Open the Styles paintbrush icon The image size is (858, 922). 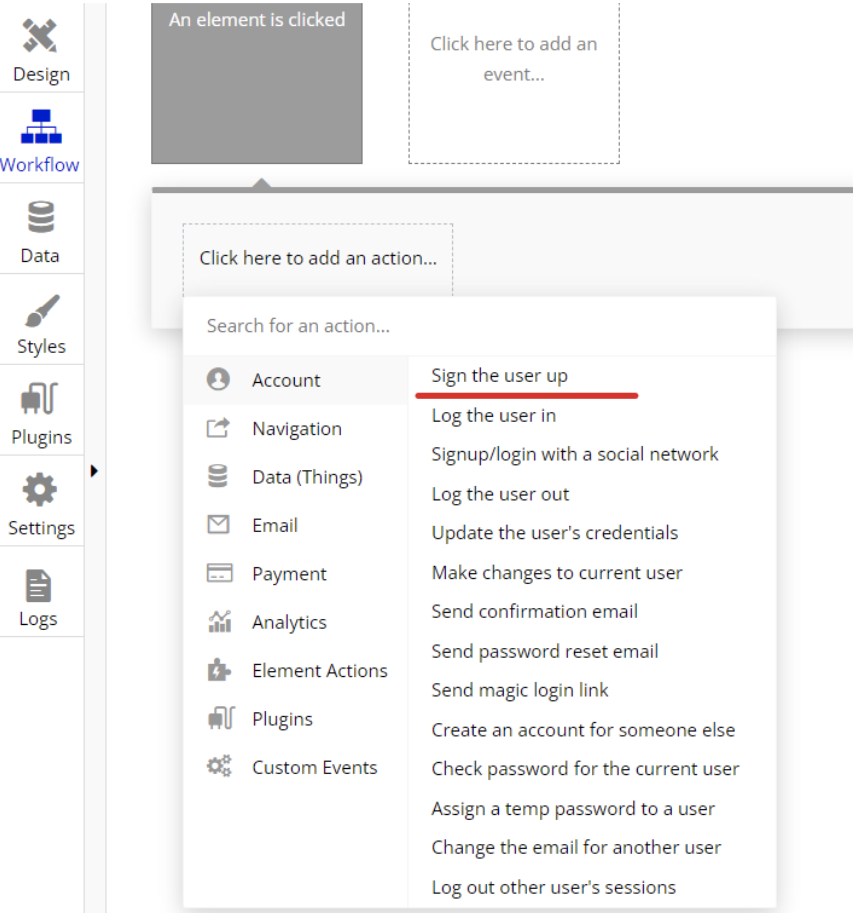[x=40, y=311]
